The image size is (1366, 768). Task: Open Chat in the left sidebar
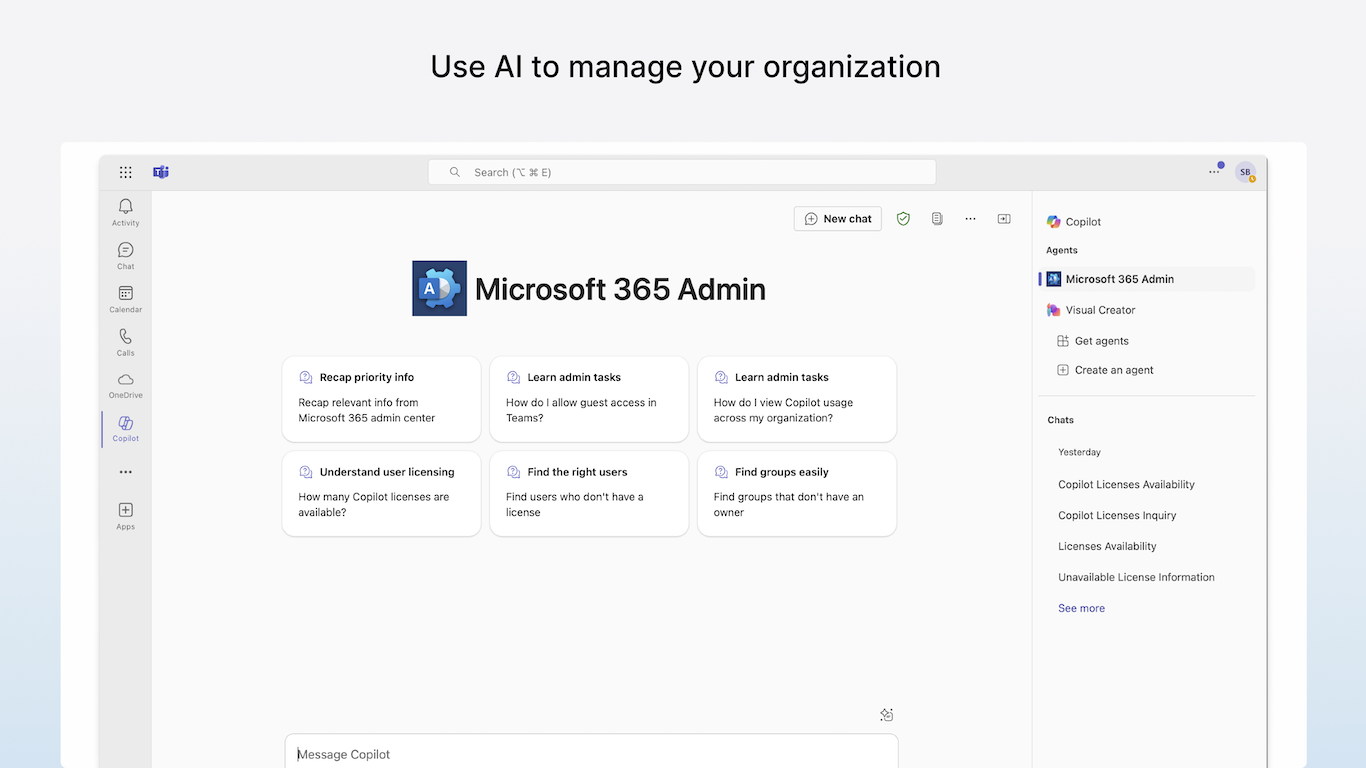pyautogui.click(x=125, y=255)
